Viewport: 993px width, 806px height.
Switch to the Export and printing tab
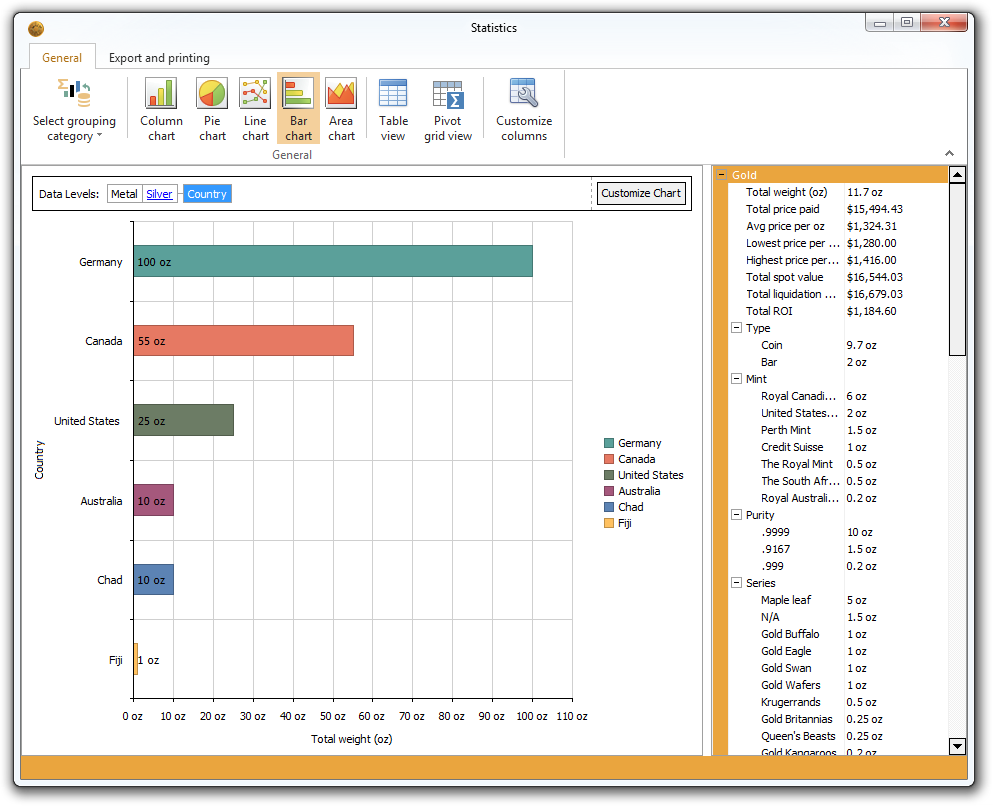tap(158, 57)
